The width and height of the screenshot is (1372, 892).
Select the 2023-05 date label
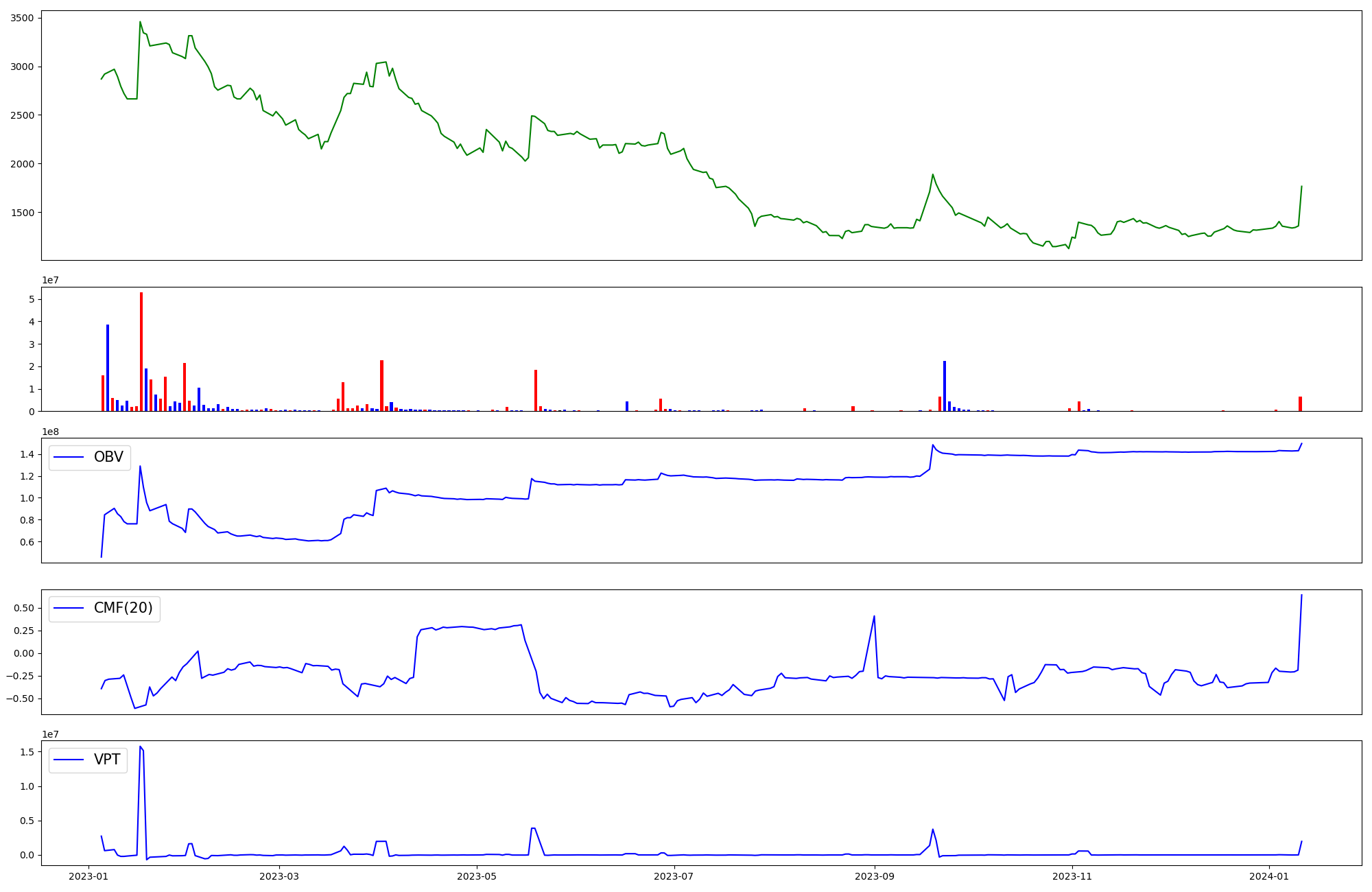coord(477,876)
